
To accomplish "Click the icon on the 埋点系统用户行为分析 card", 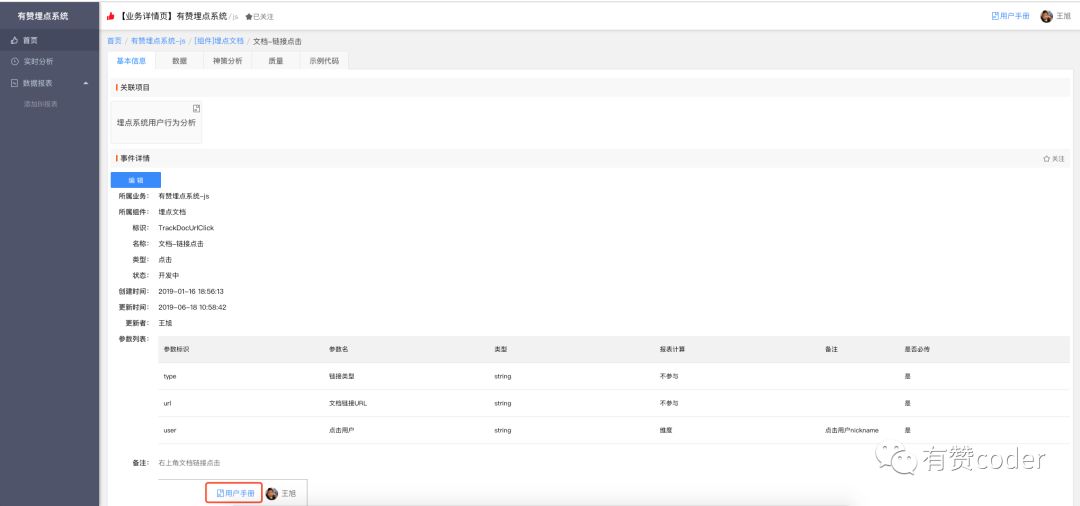I will coord(196,108).
